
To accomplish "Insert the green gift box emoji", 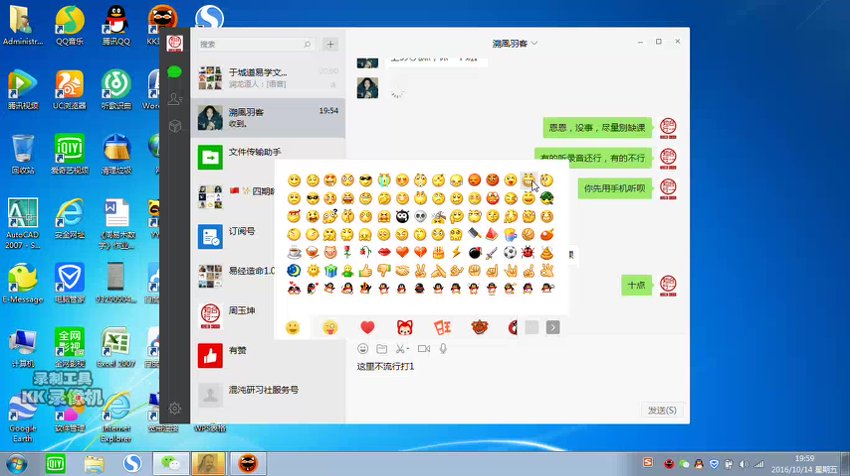I will (x=330, y=271).
